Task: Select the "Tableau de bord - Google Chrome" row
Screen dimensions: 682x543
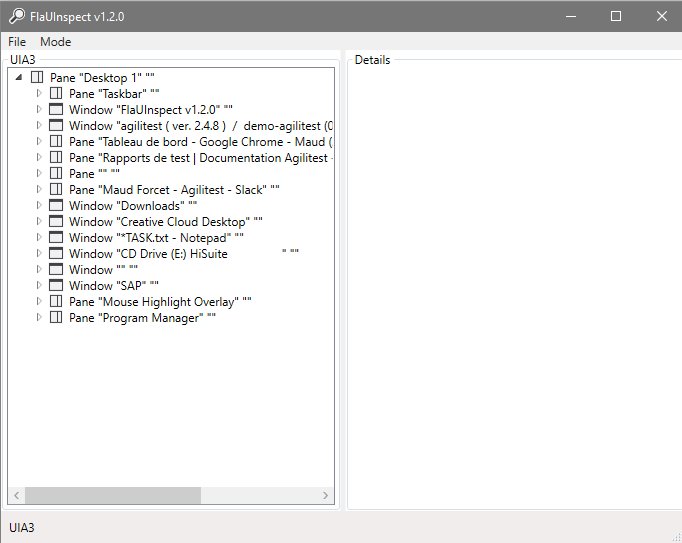Action: 201,141
